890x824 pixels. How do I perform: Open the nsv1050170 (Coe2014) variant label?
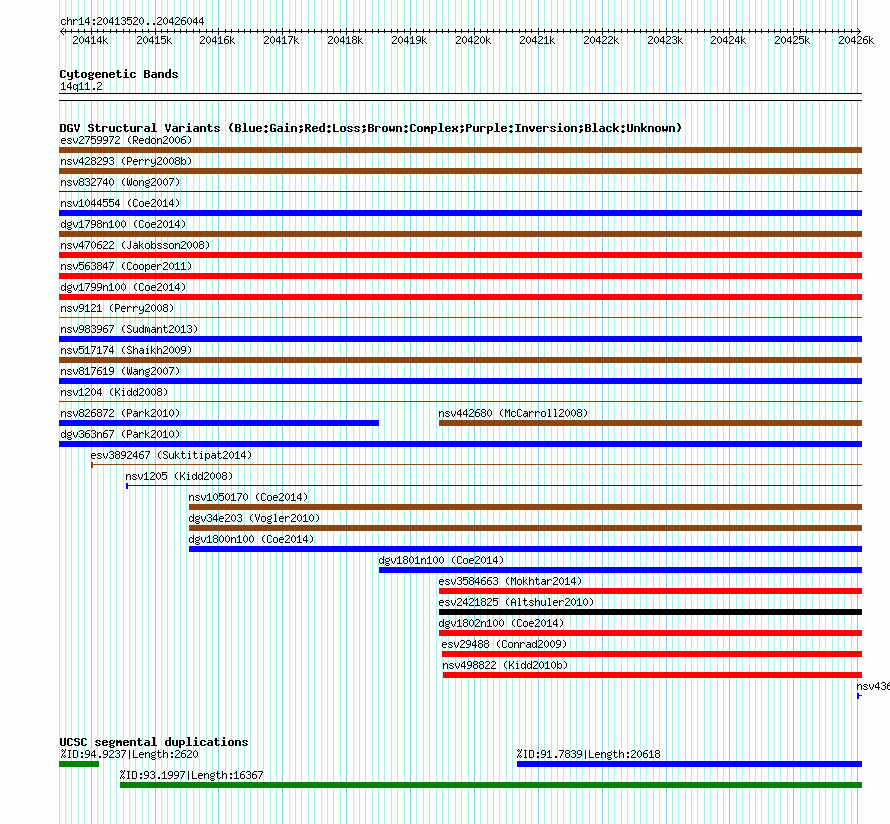(248, 497)
